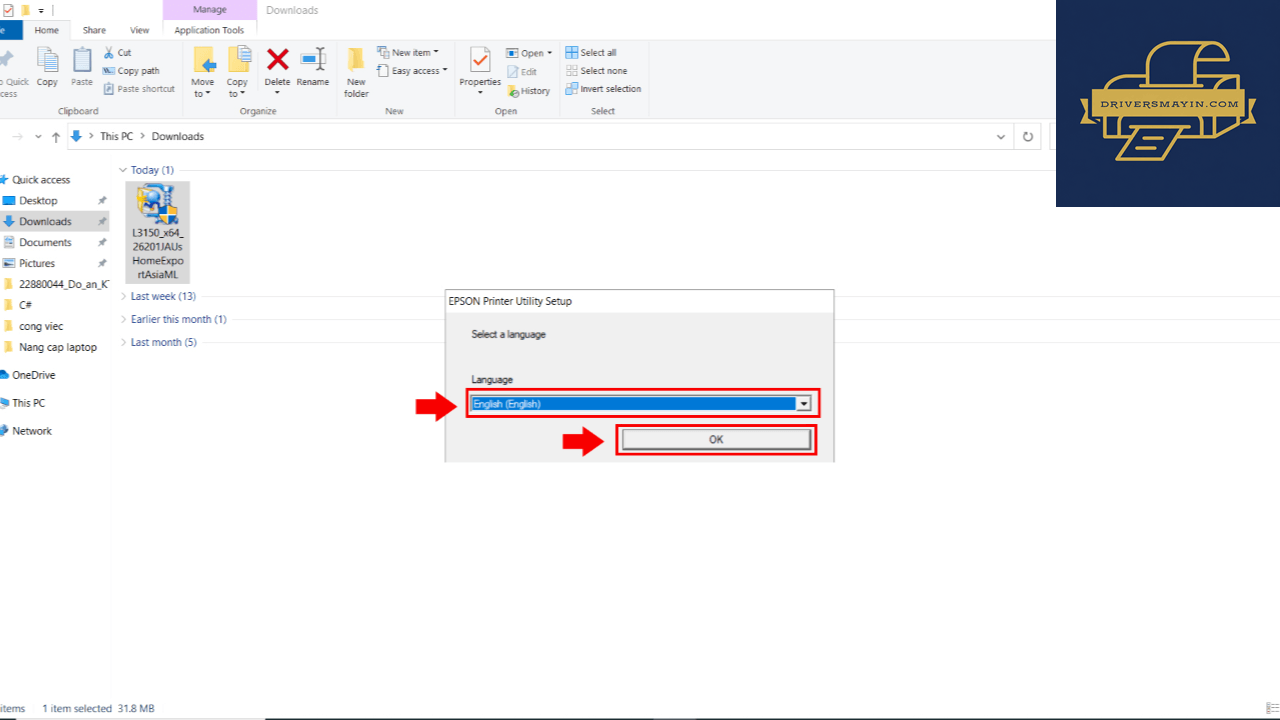Open the Copy to dropdown

237,72
